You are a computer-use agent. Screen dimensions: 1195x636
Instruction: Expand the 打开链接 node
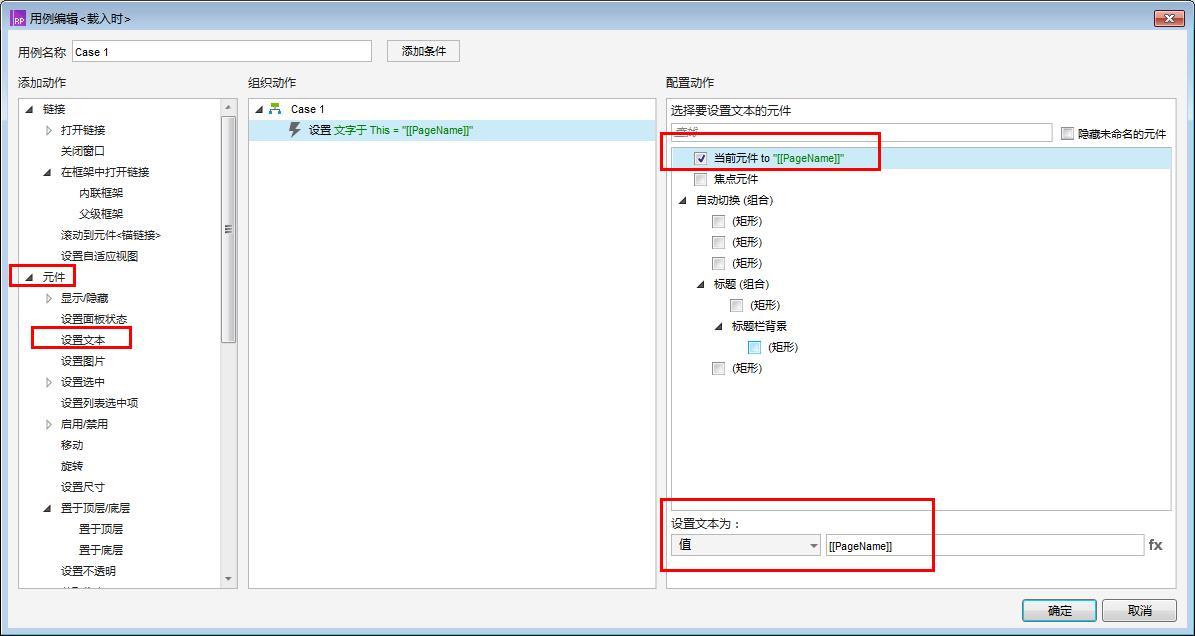tap(50, 130)
